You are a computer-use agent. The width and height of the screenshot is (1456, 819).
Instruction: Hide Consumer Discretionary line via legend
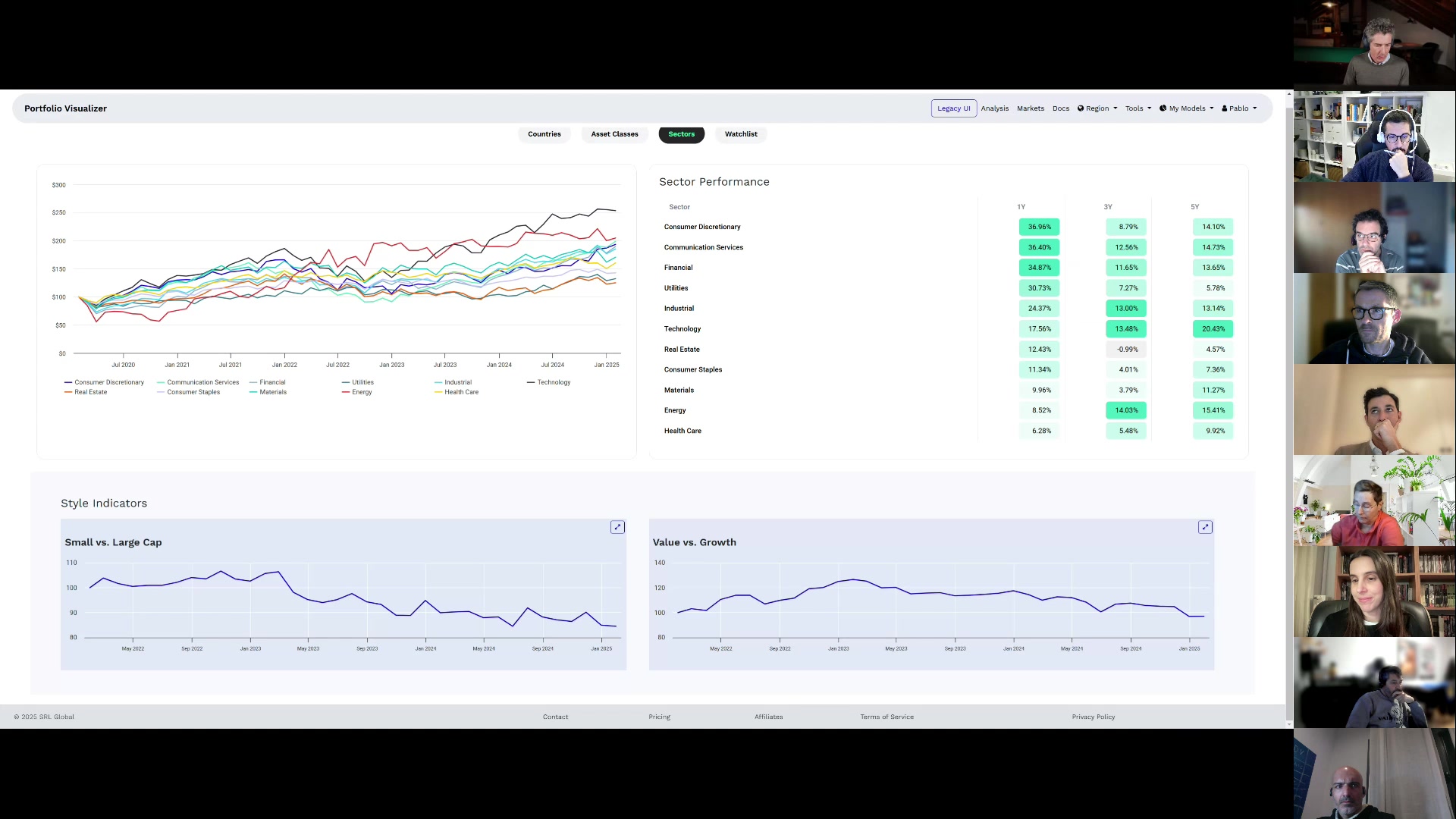tap(108, 382)
